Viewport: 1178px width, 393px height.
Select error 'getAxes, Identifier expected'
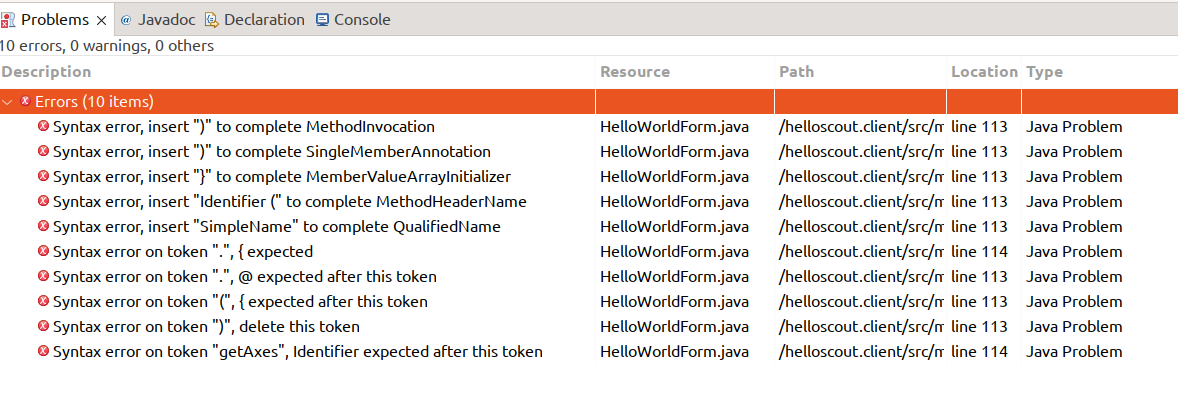click(x=298, y=352)
